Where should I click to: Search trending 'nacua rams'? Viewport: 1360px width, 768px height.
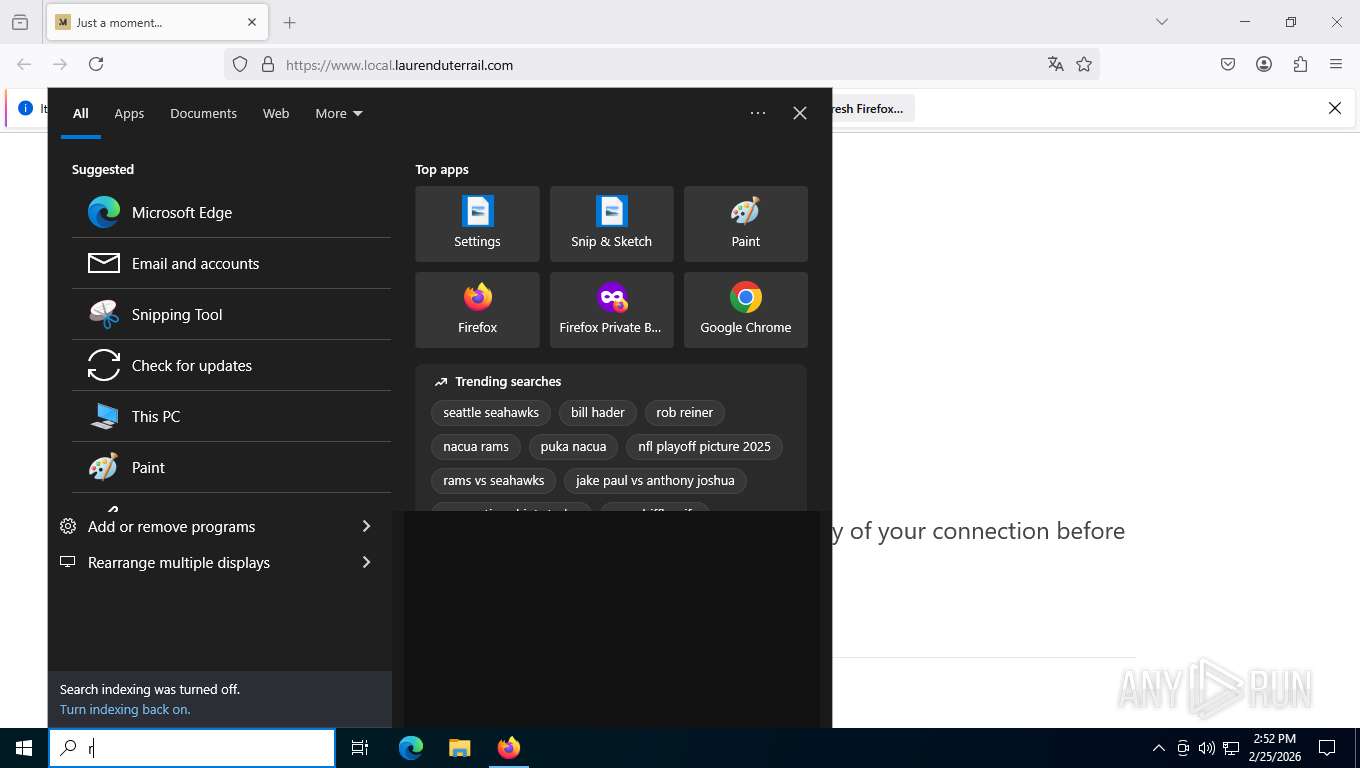pos(476,446)
